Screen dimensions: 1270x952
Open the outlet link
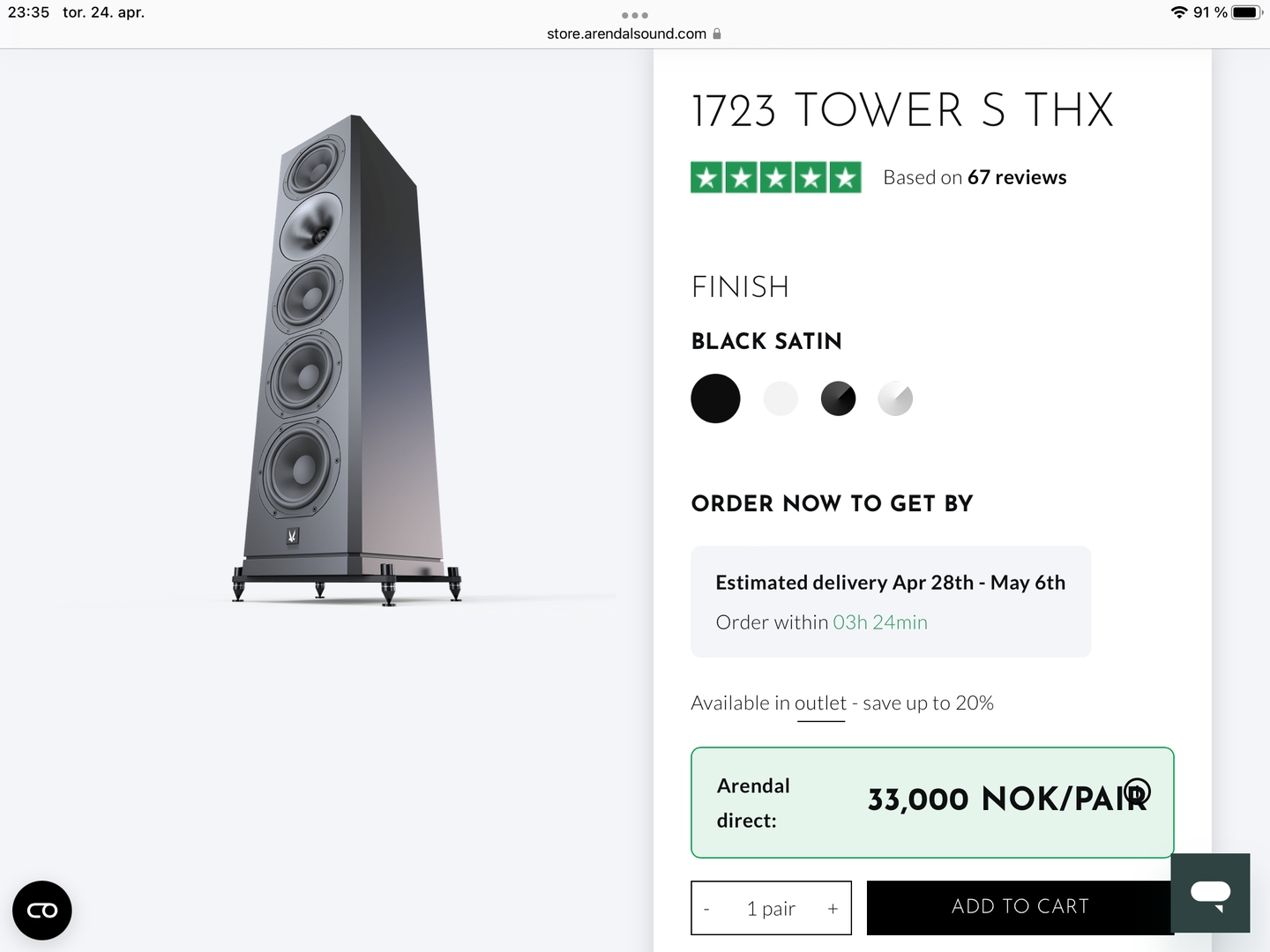820,703
